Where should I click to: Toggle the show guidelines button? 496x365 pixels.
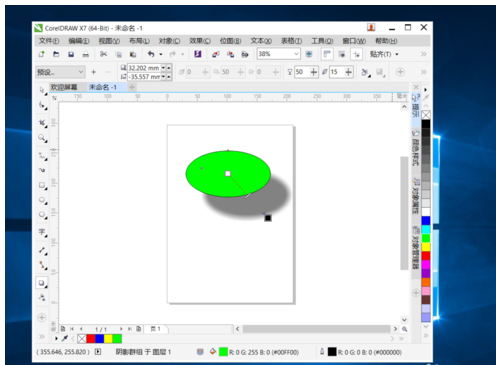(356, 54)
